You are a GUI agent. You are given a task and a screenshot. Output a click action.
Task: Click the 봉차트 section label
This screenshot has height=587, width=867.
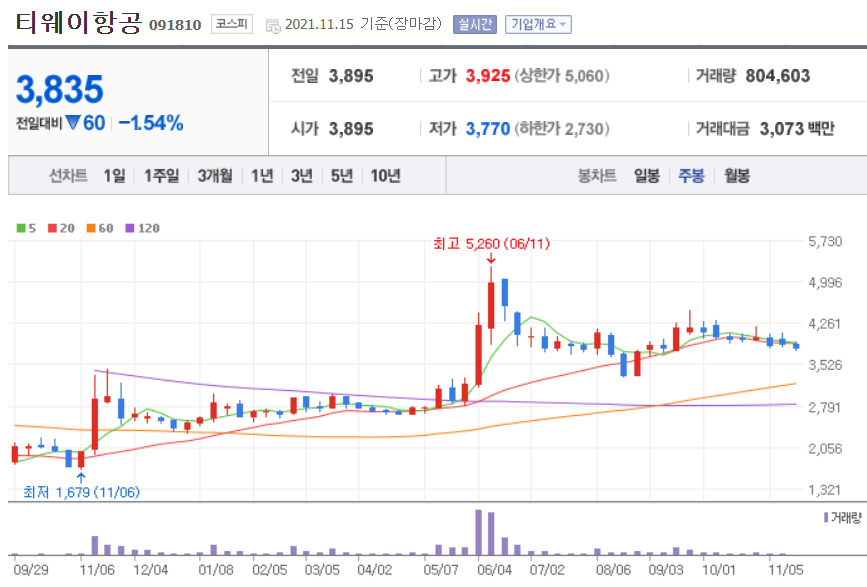pyautogui.click(x=597, y=176)
